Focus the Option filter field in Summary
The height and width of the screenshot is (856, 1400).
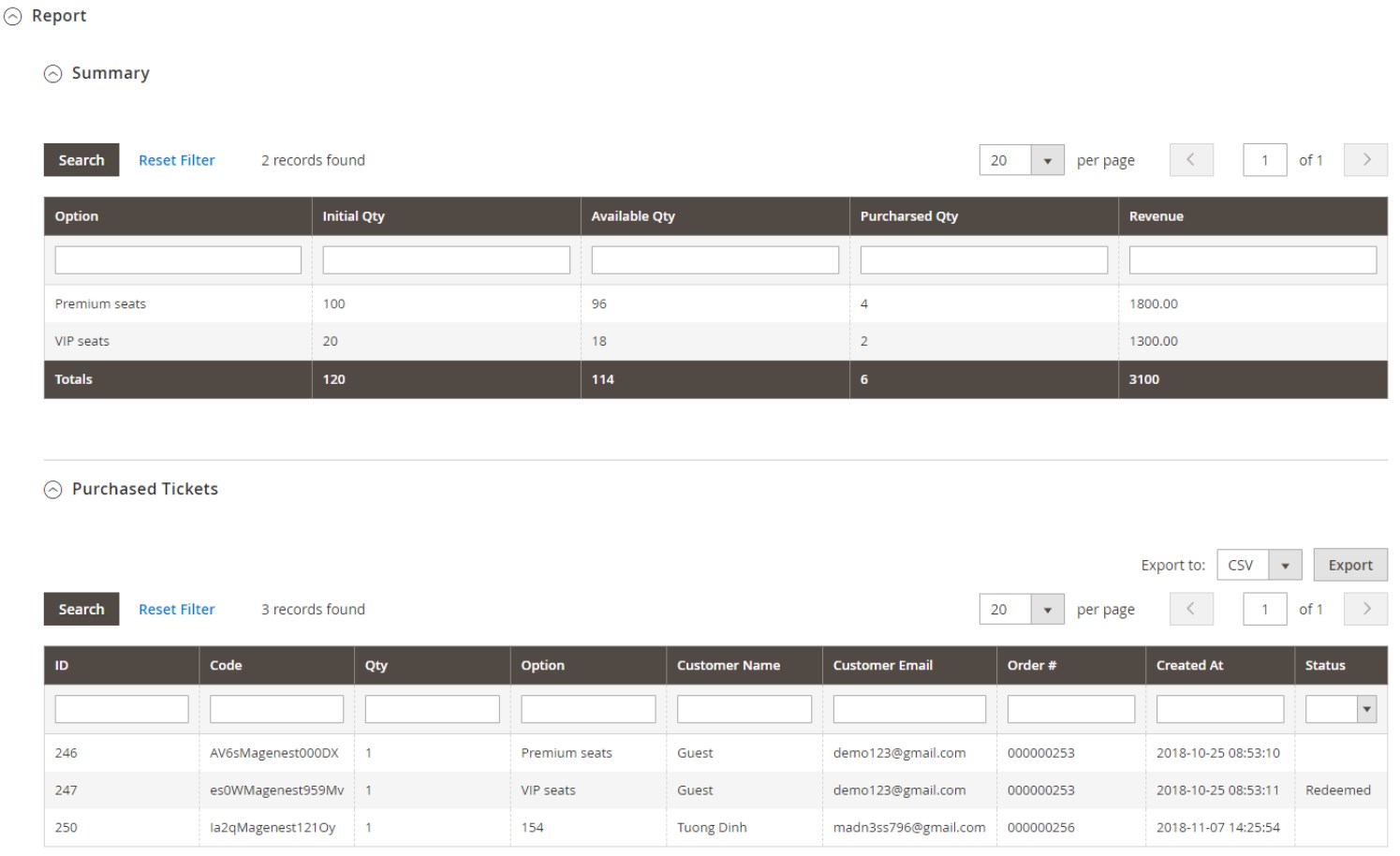click(x=178, y=260)
